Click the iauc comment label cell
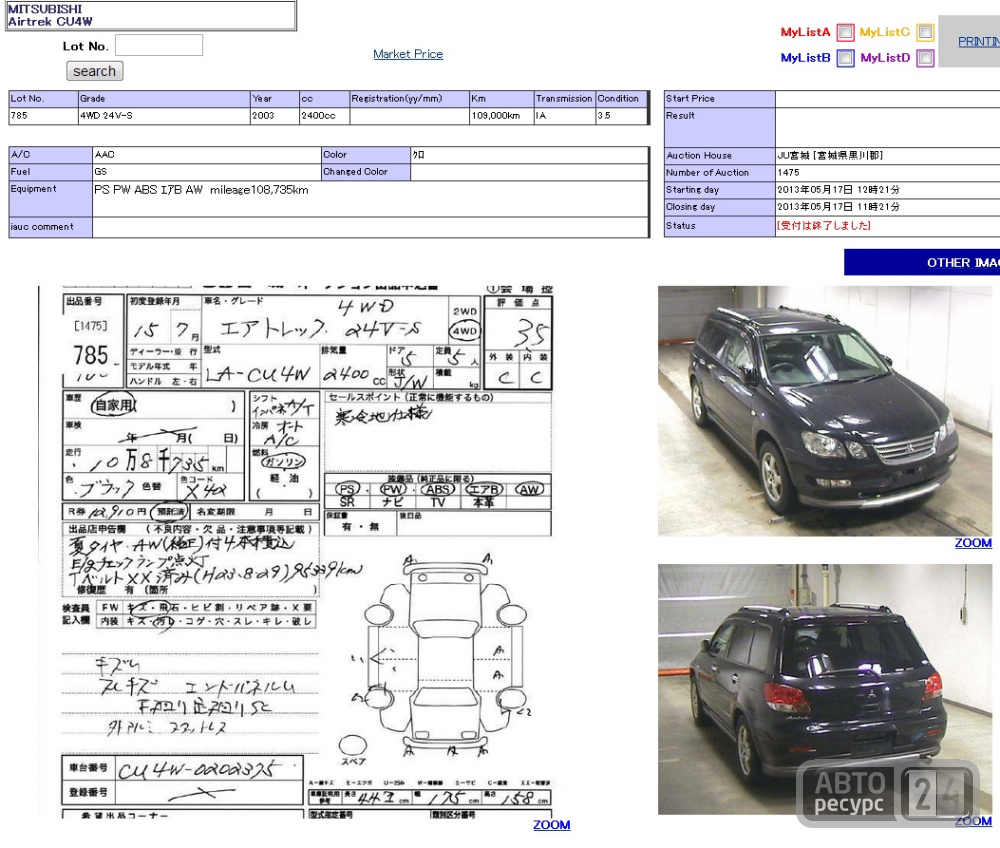 50,226
